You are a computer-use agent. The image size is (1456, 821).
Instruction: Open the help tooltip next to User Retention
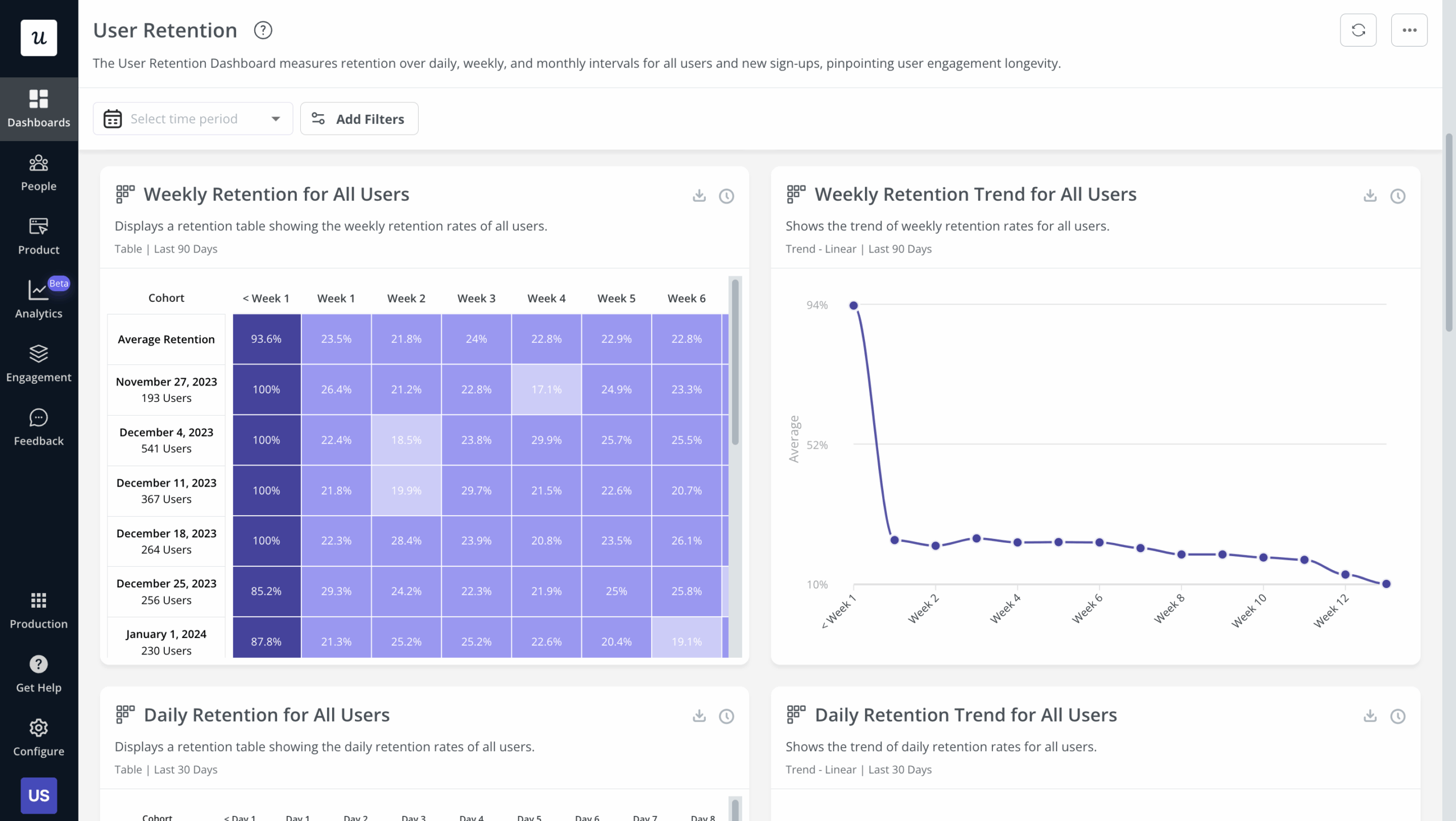click(263, 30)
